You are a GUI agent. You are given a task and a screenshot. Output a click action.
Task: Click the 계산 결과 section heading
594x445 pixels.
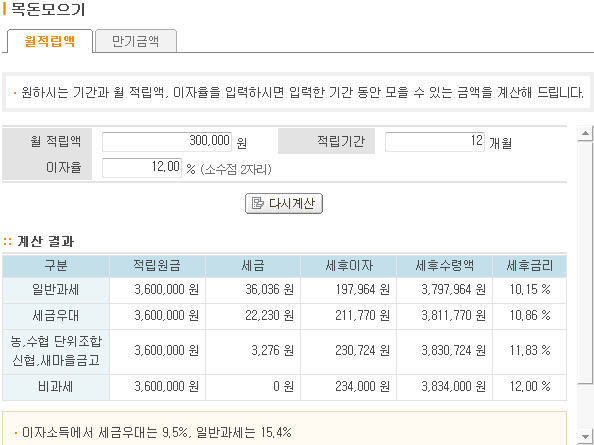point(45,242)
